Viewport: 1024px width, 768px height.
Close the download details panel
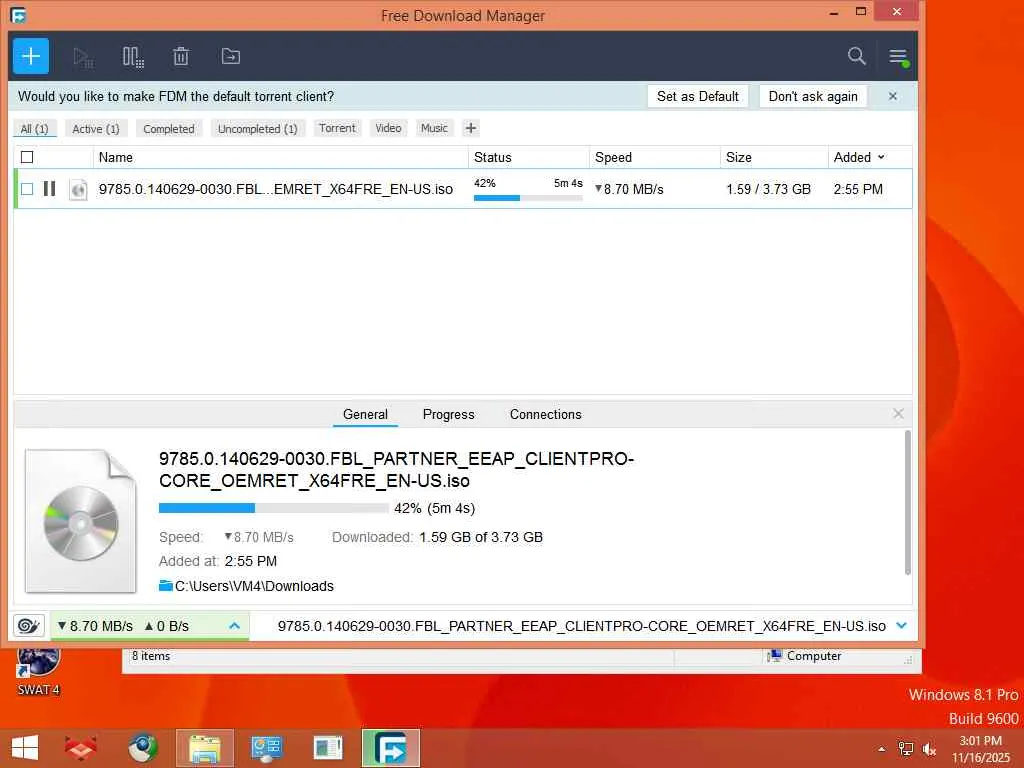click(x=899, y=413)
